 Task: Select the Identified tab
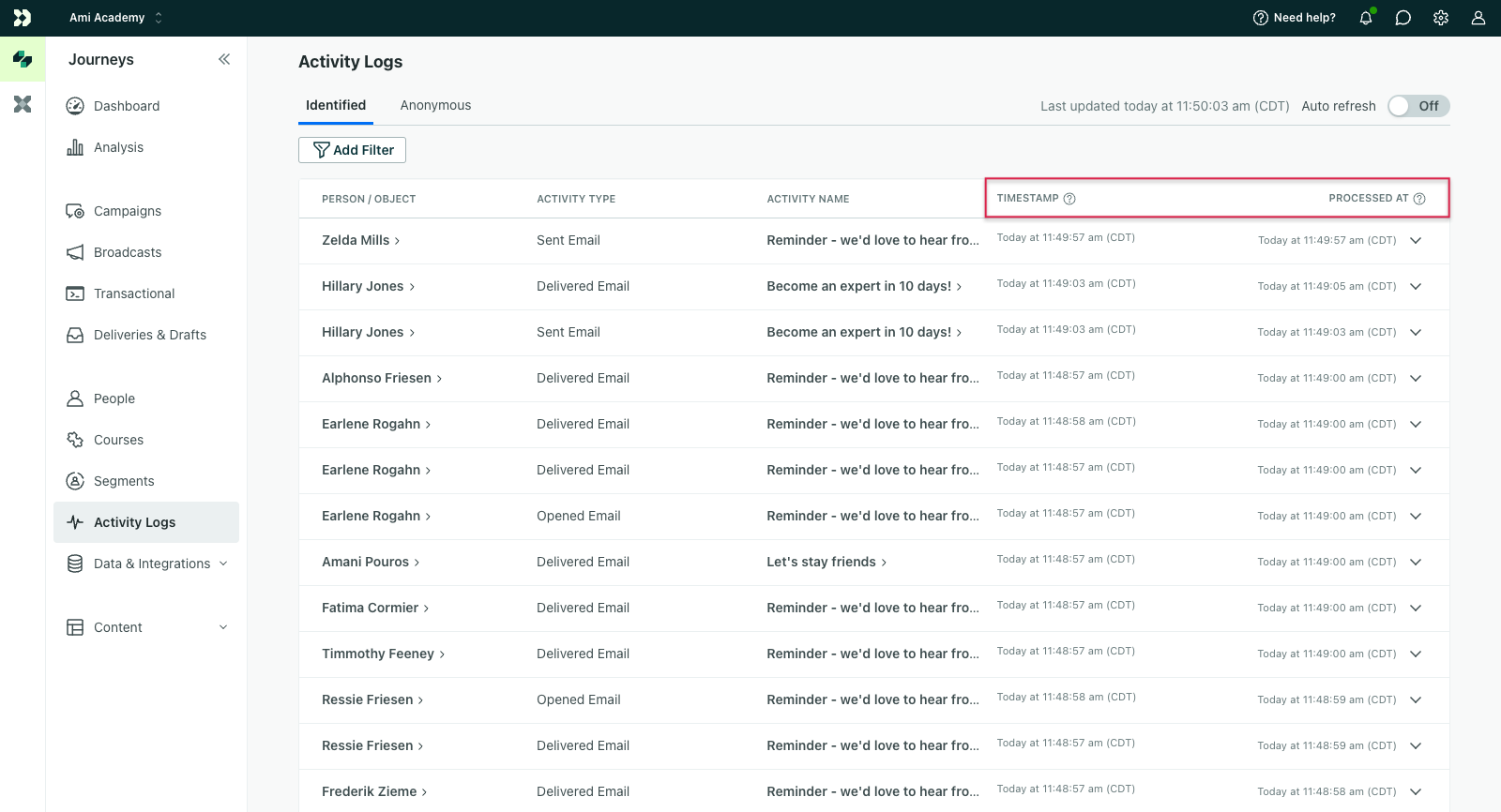point(336,106)
